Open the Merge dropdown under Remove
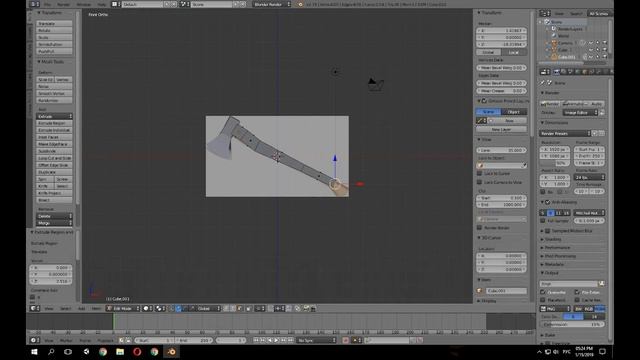The image size is (640, 360). [x=54, y=223]
